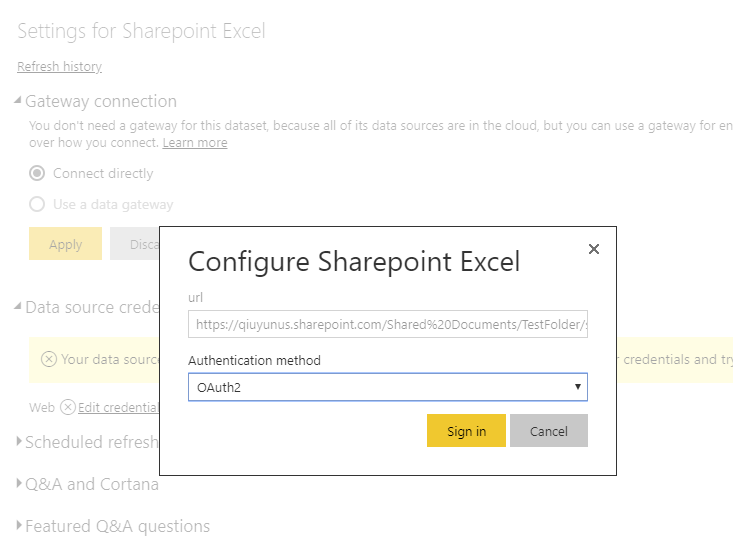Click the error icon in yellow warning banner
Image resolution: width=733 pixels, height=554 pixels.
(x=49, y=359)
